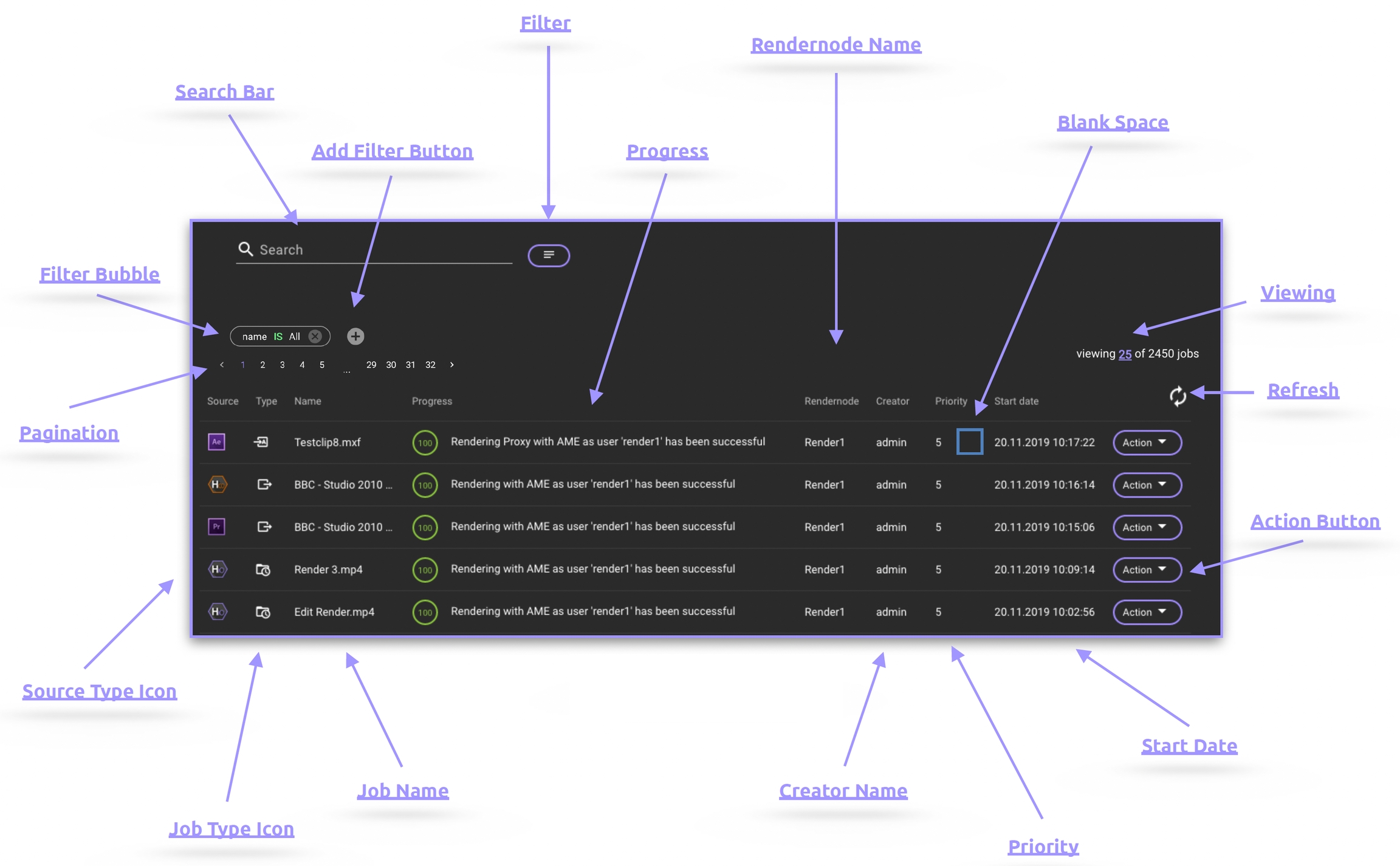Click the Start date column header

point(1016,401)
